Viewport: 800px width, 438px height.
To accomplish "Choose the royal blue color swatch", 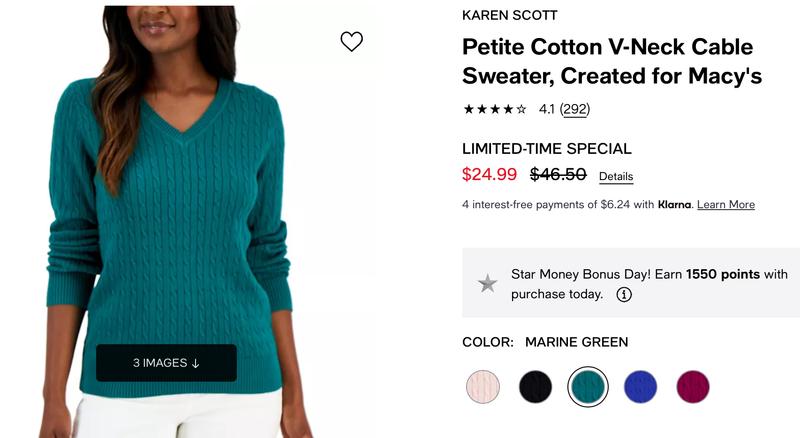I will point(640,387).
